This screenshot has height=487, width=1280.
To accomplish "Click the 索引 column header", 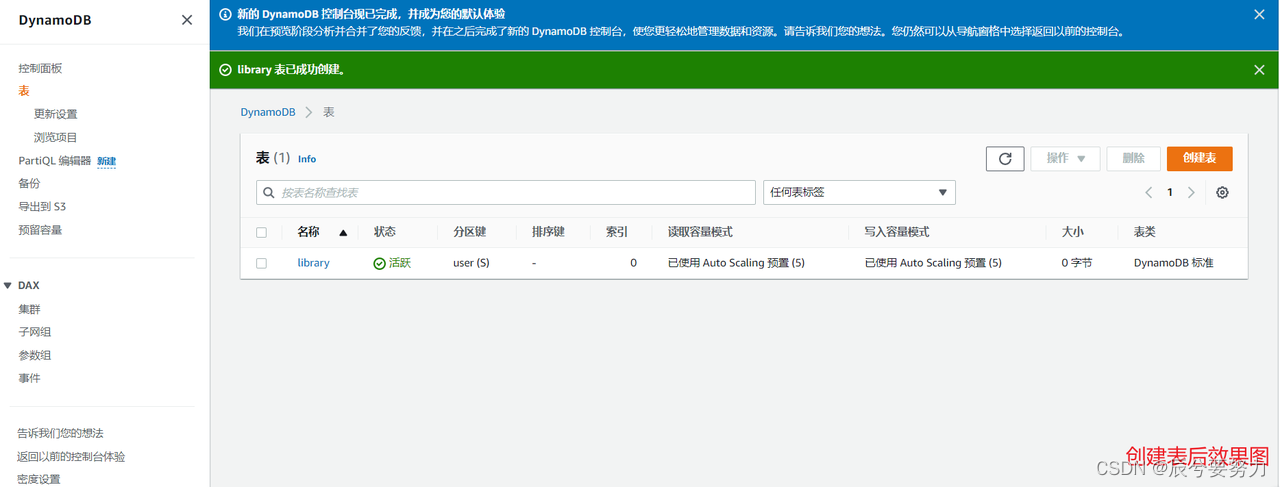I will pos(617,232).
